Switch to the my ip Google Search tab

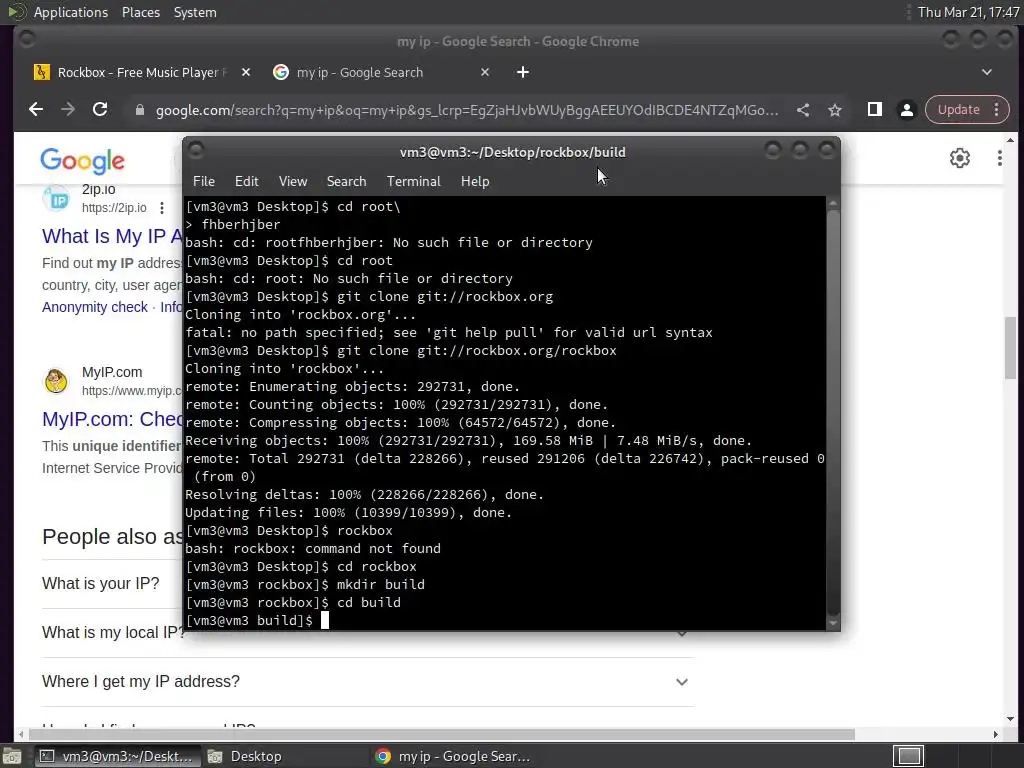382,72
